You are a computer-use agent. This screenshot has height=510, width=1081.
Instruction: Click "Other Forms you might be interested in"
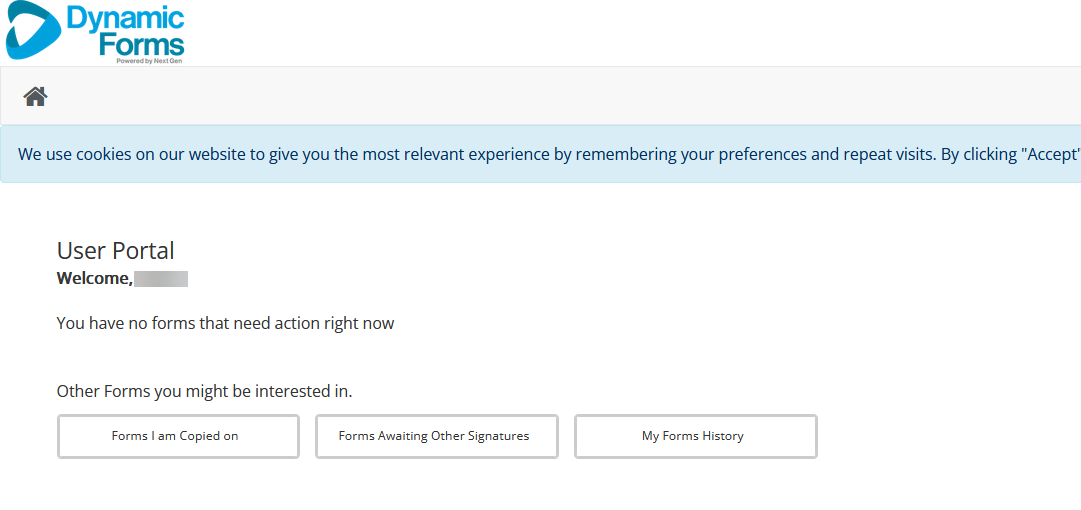coord(204,391)
